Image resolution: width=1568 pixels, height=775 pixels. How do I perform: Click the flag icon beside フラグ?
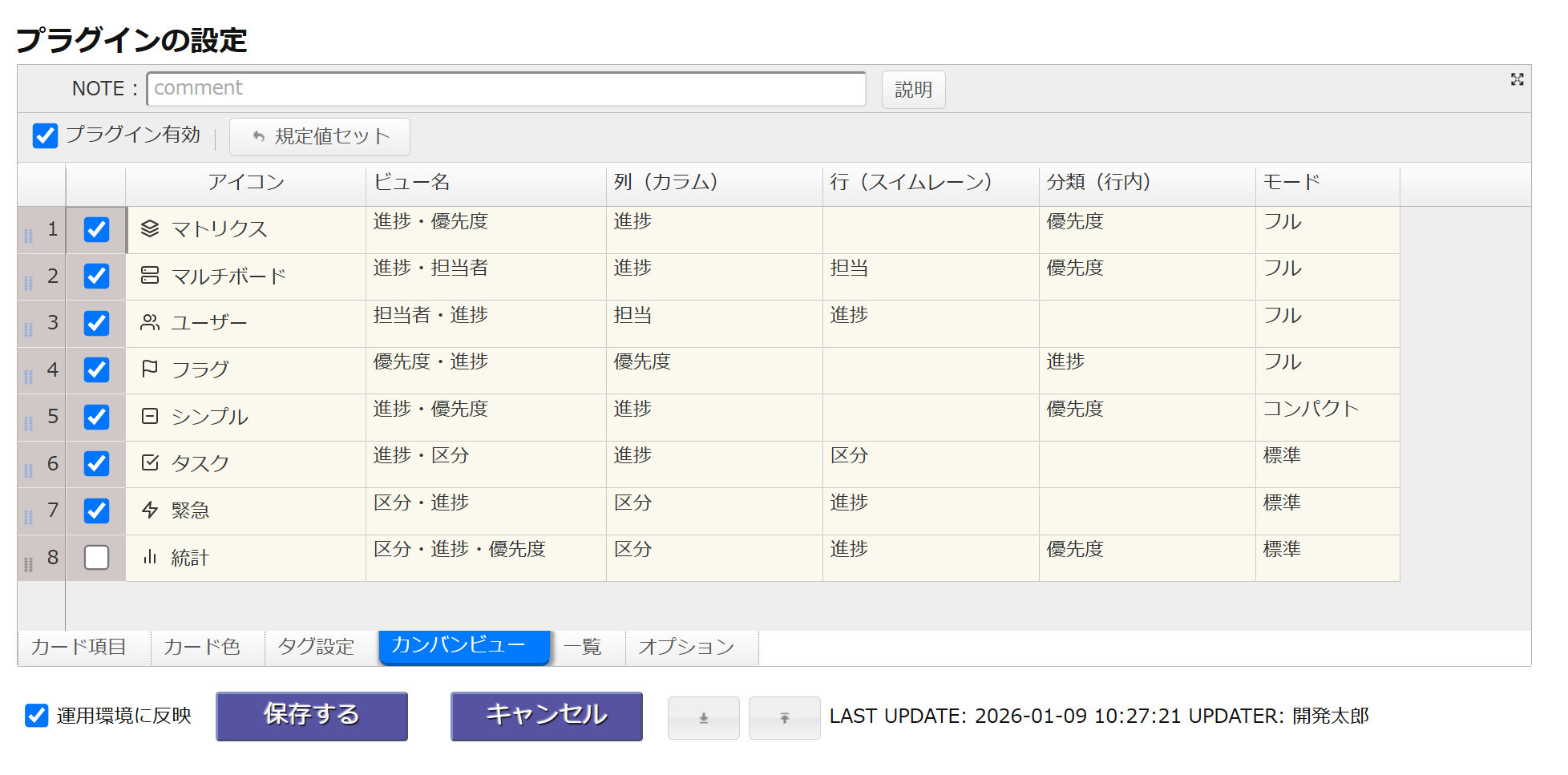pyautogui.click(x=150, y=369)
